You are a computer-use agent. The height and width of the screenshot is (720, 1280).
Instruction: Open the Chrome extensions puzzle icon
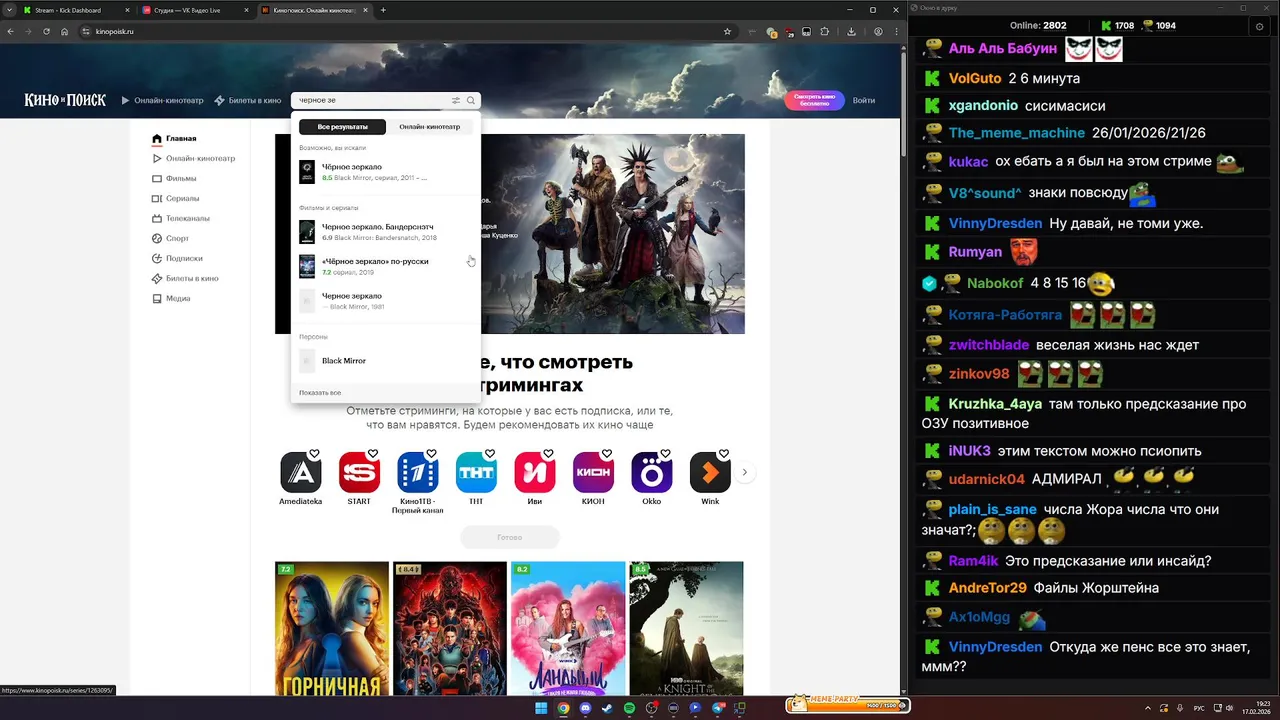tap(825, 31)
